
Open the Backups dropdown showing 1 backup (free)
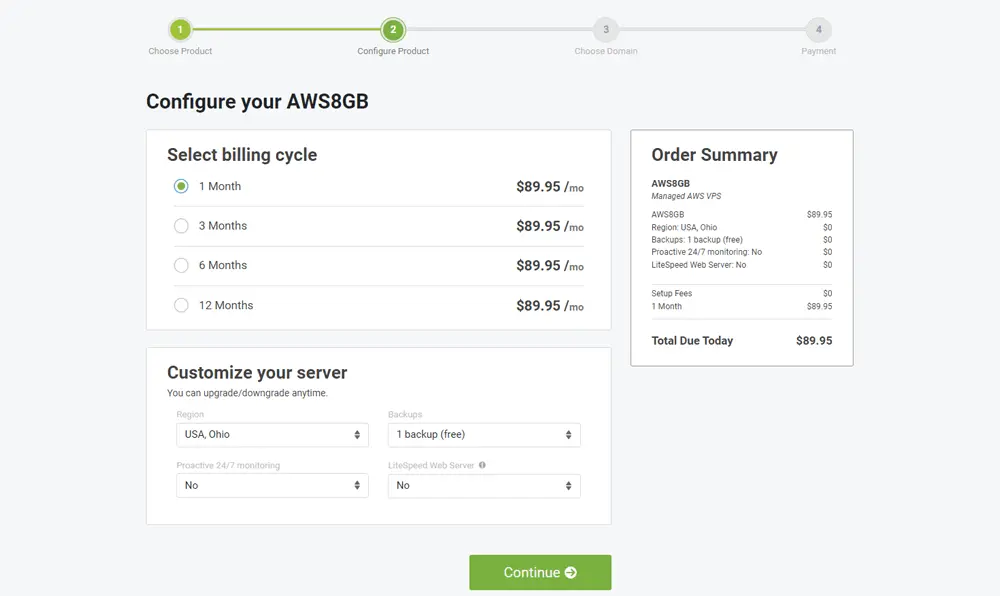484,435
